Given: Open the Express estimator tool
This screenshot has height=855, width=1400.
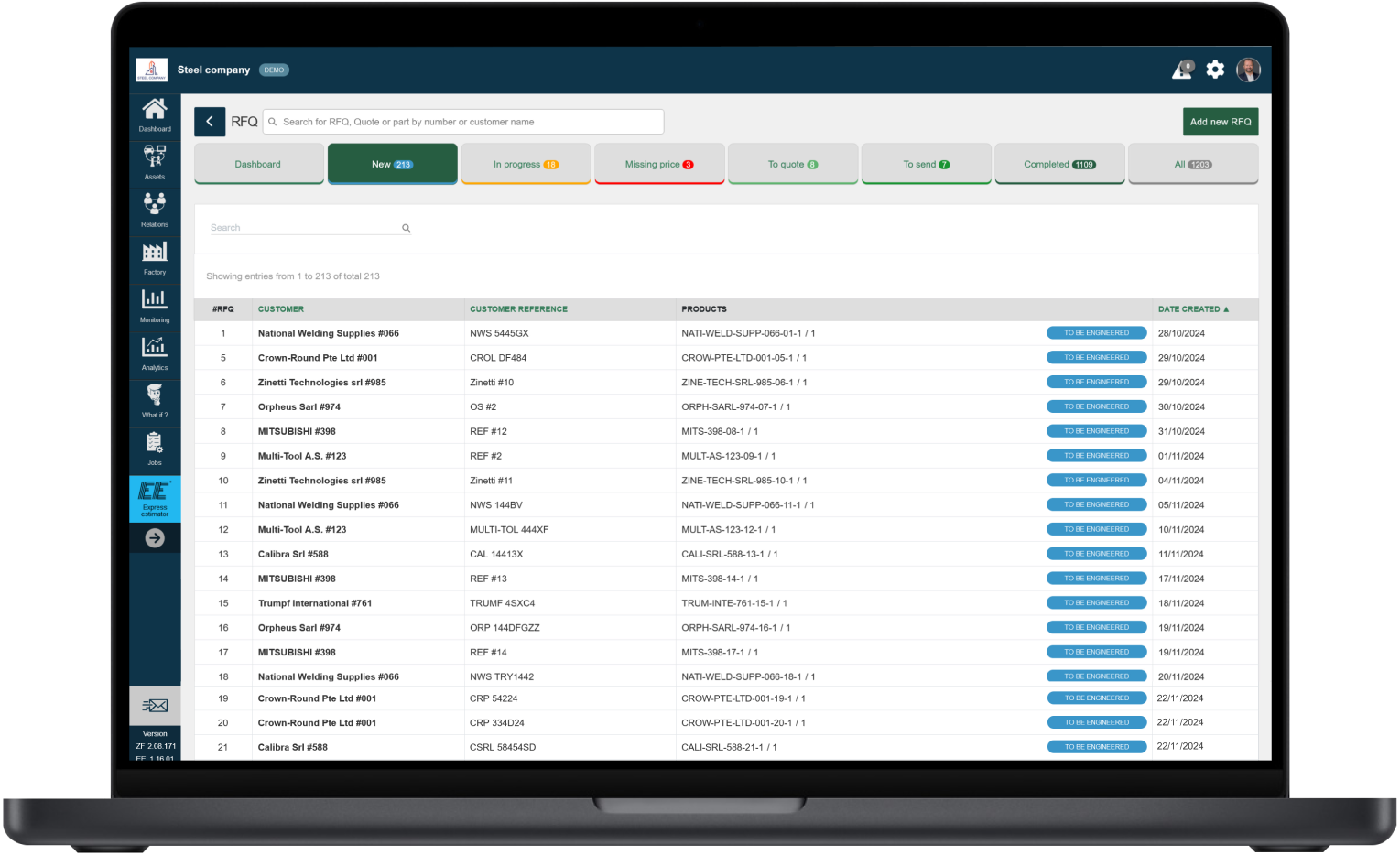Looking at the screenshot, I should [x=154, y=498].
